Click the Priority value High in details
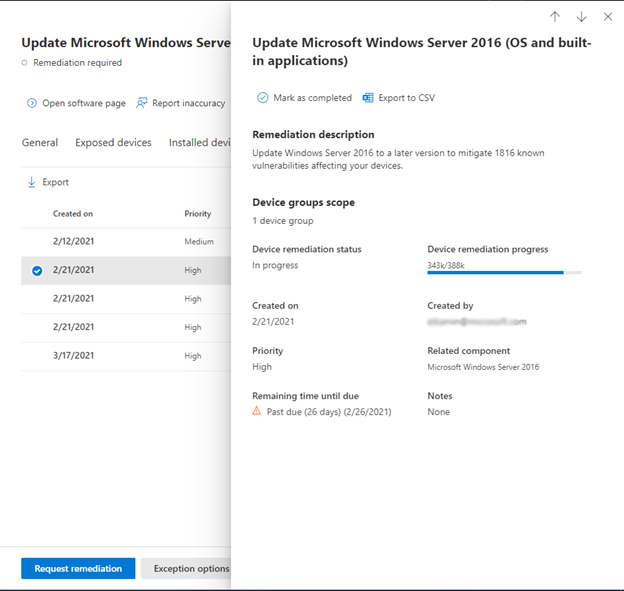The width and height of the screenshot is (624, 591). [x=262, y=367]
